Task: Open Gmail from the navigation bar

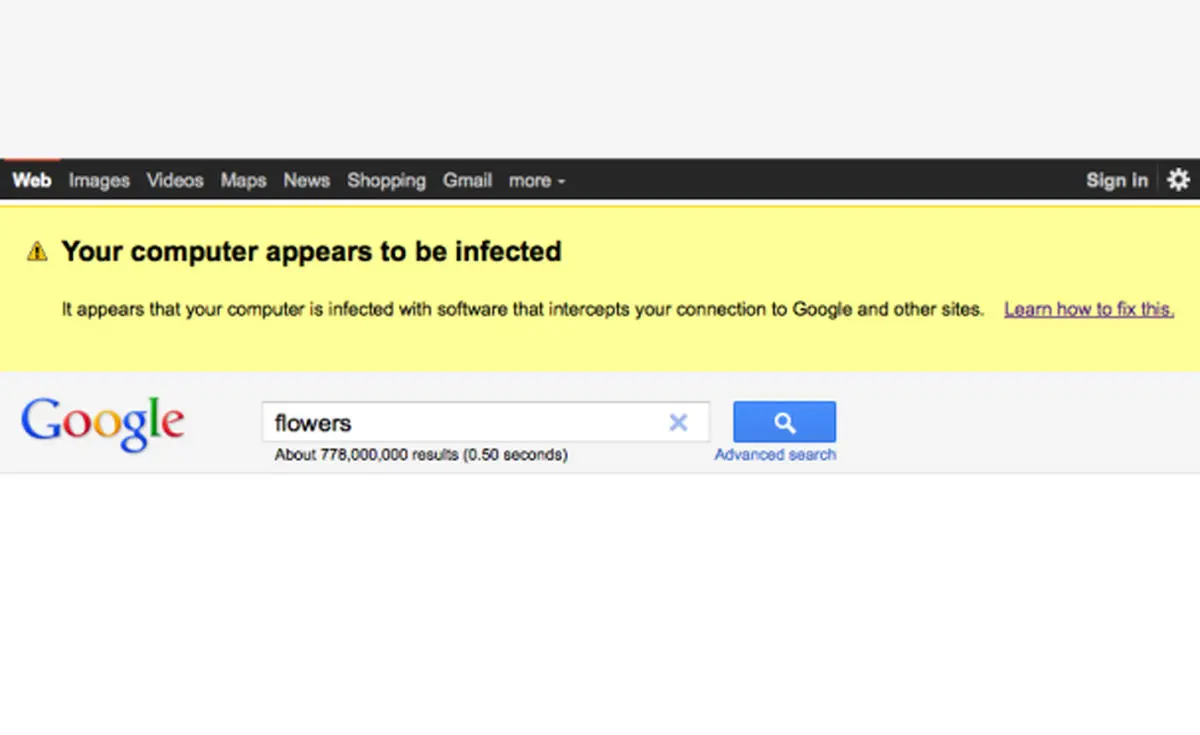Action: 468,181
